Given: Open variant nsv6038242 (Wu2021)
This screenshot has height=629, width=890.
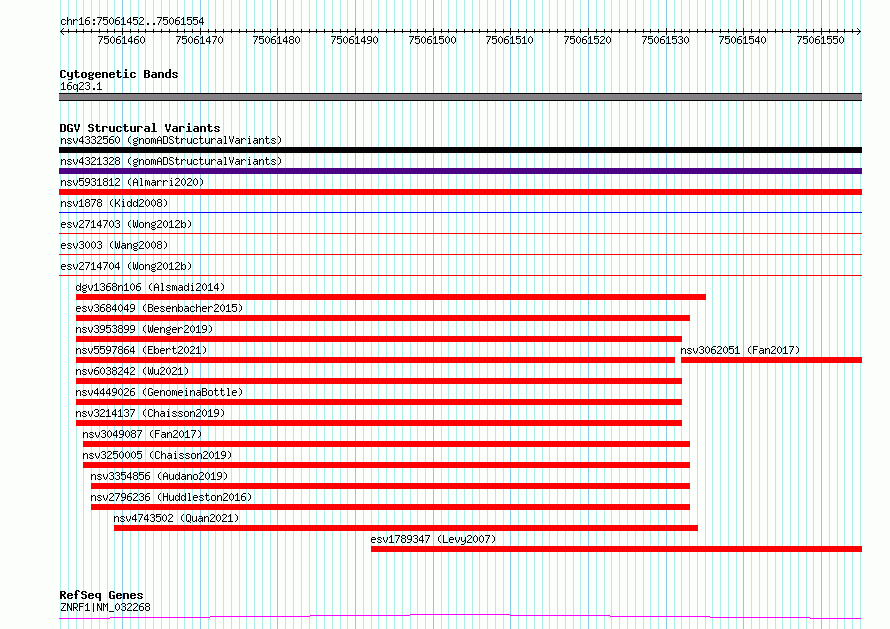Looking at the screenshot, I should 132,371.
